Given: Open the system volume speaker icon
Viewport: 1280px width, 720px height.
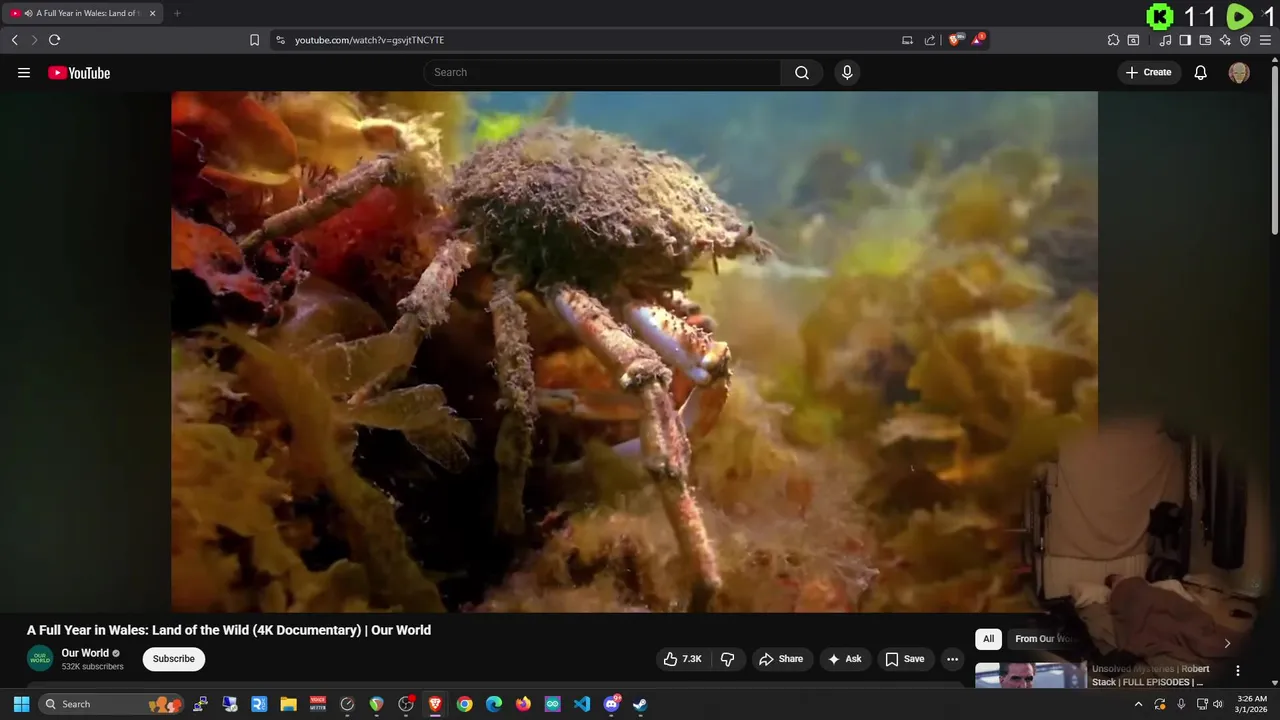Looking at the screenshot, I should point(1217,704).
